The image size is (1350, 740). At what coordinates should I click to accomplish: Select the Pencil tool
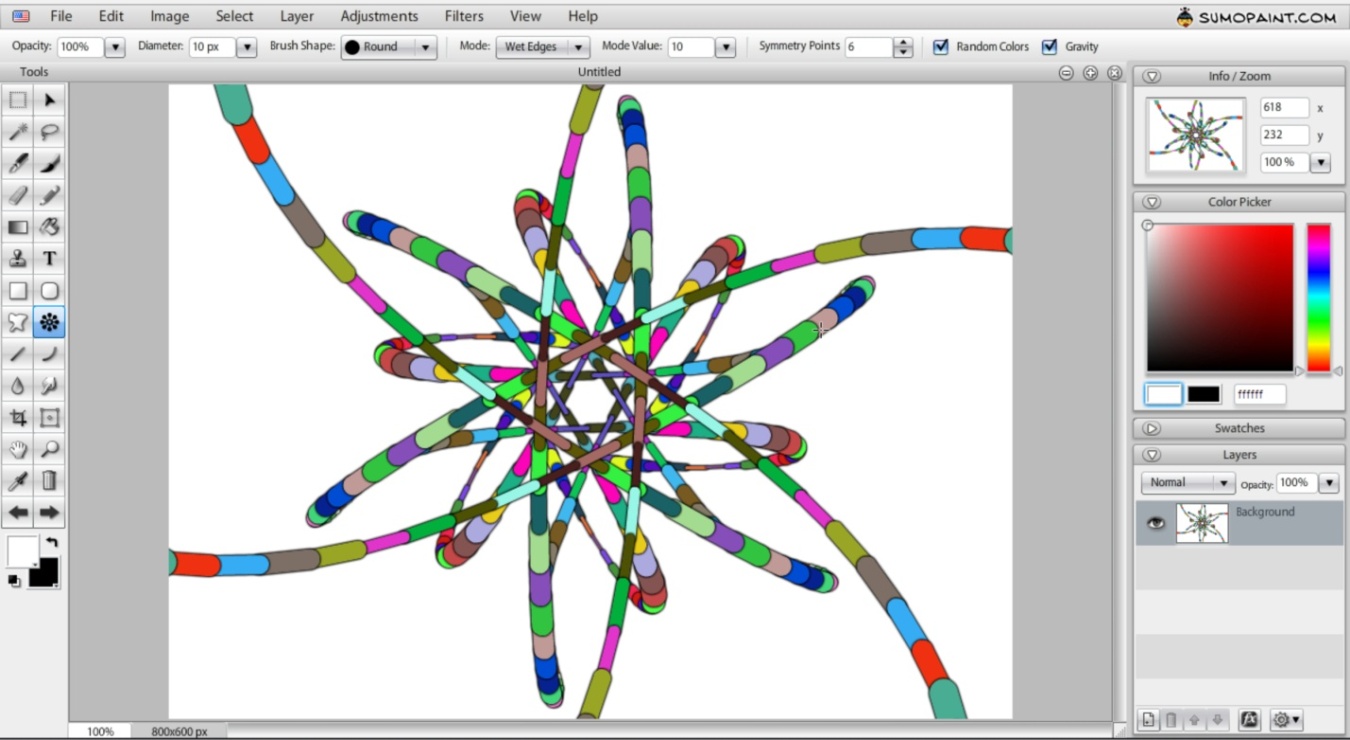click(49, 195)
